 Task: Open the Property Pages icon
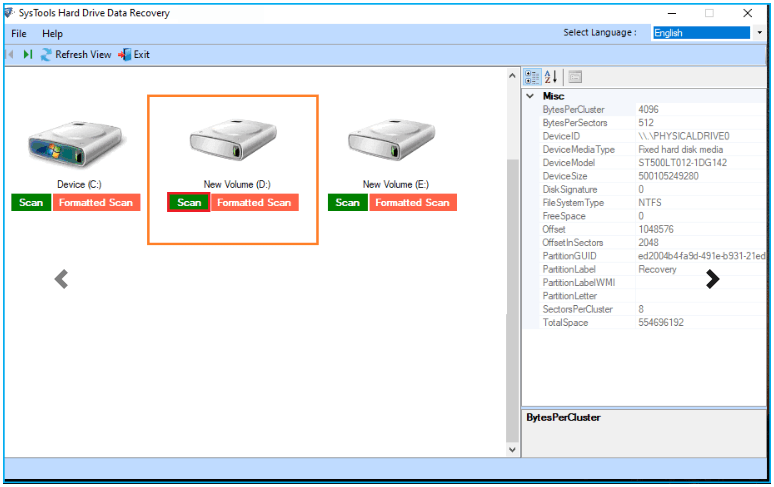pos(575,77)
